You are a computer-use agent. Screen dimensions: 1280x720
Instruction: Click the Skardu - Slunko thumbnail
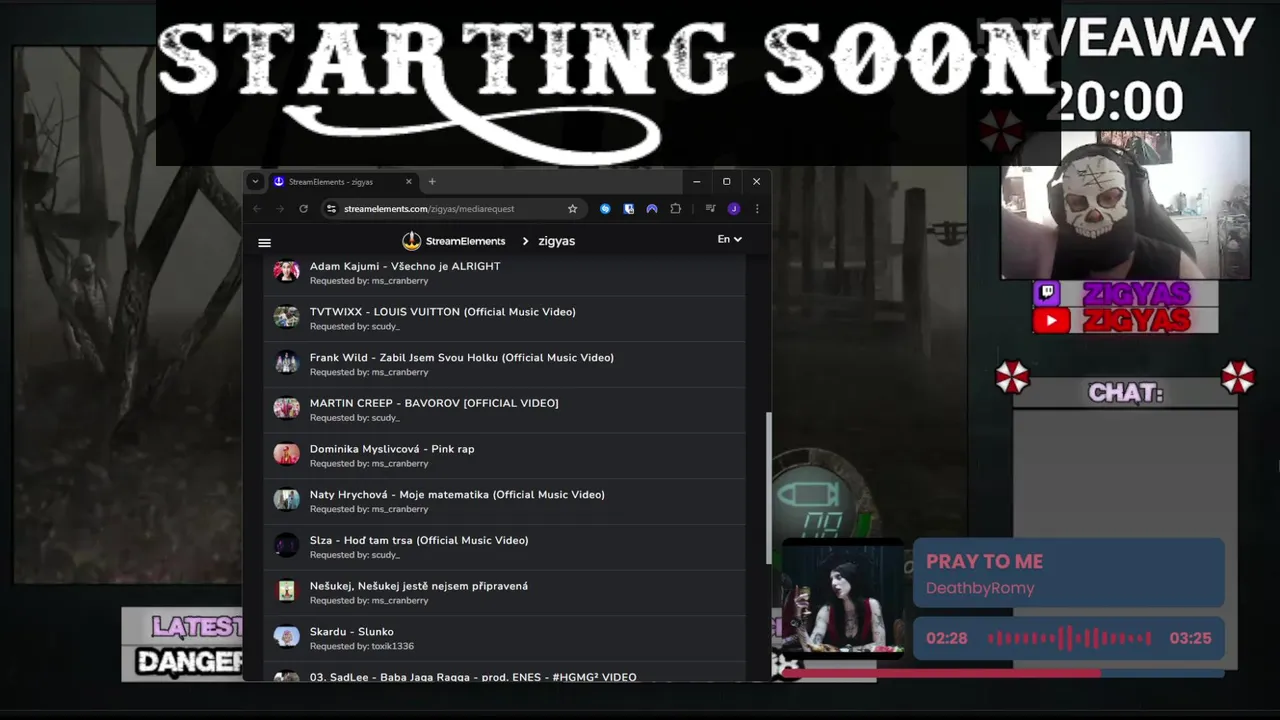(287, 637)
